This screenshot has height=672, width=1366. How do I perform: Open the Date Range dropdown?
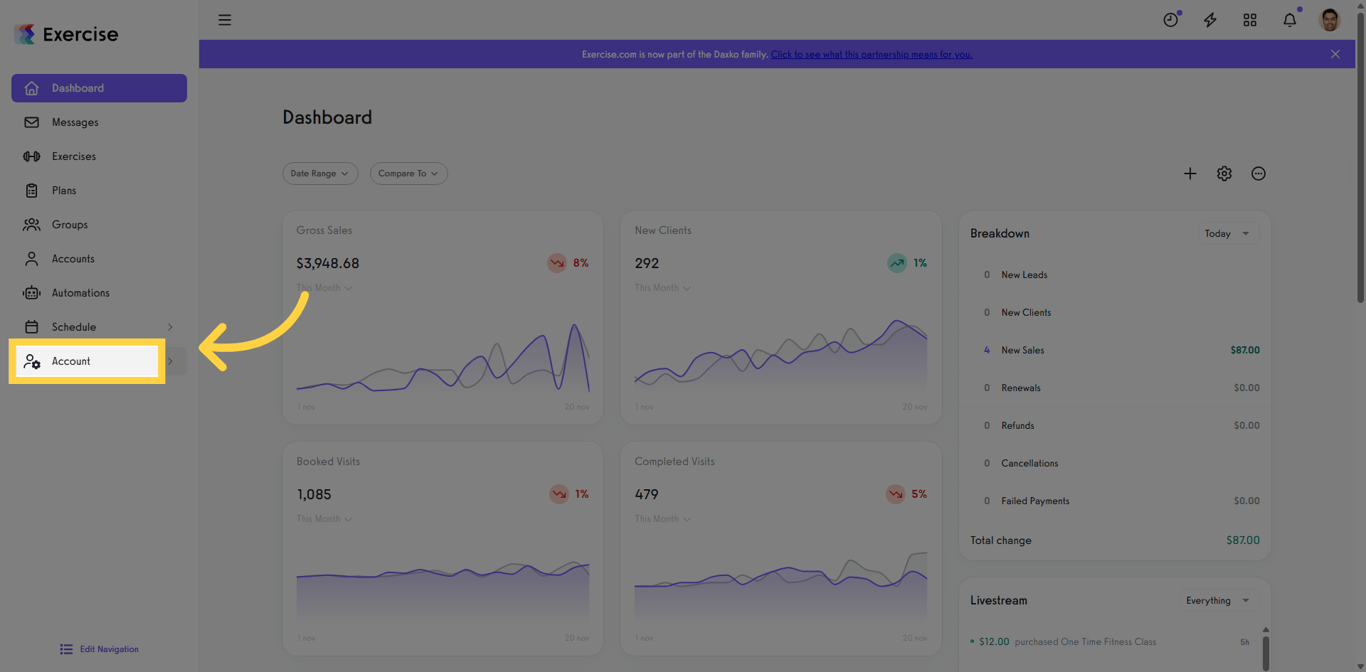click(x=320, y=174)
